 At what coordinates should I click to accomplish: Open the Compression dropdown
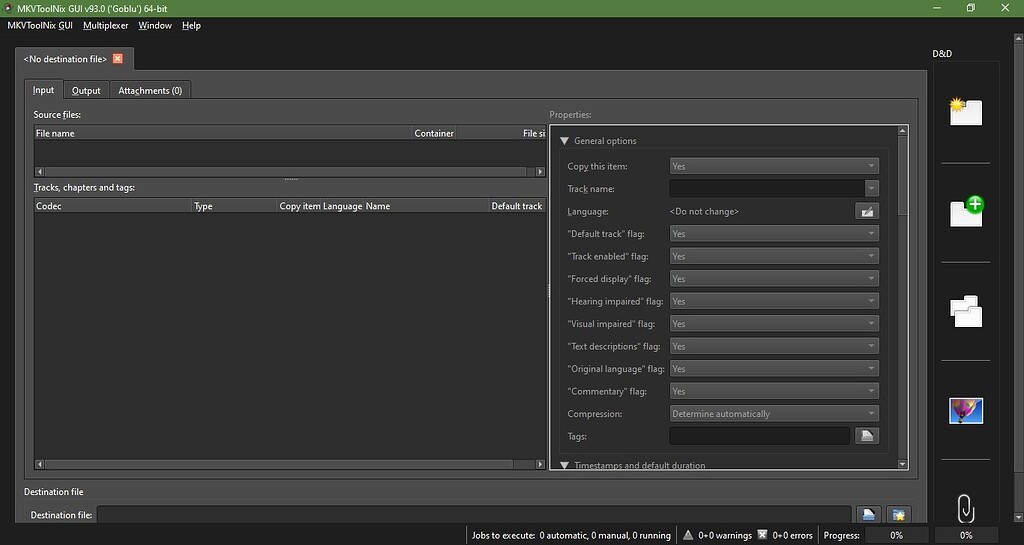point(774,414)
